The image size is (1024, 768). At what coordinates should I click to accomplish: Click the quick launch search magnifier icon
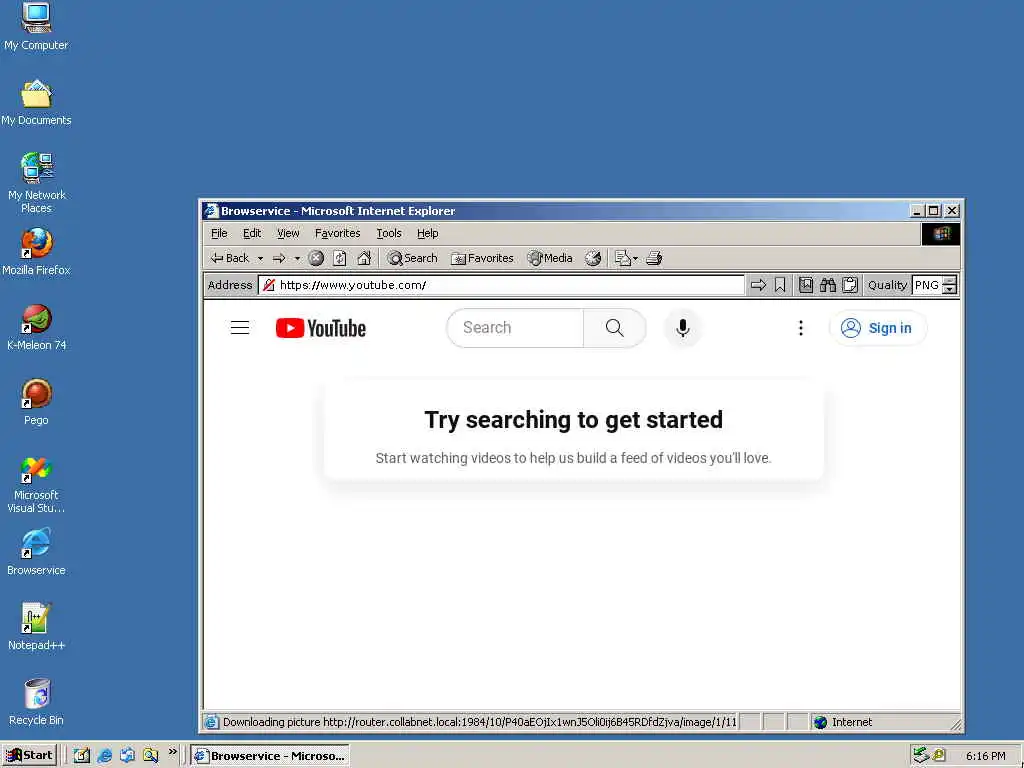coord(150,756)
